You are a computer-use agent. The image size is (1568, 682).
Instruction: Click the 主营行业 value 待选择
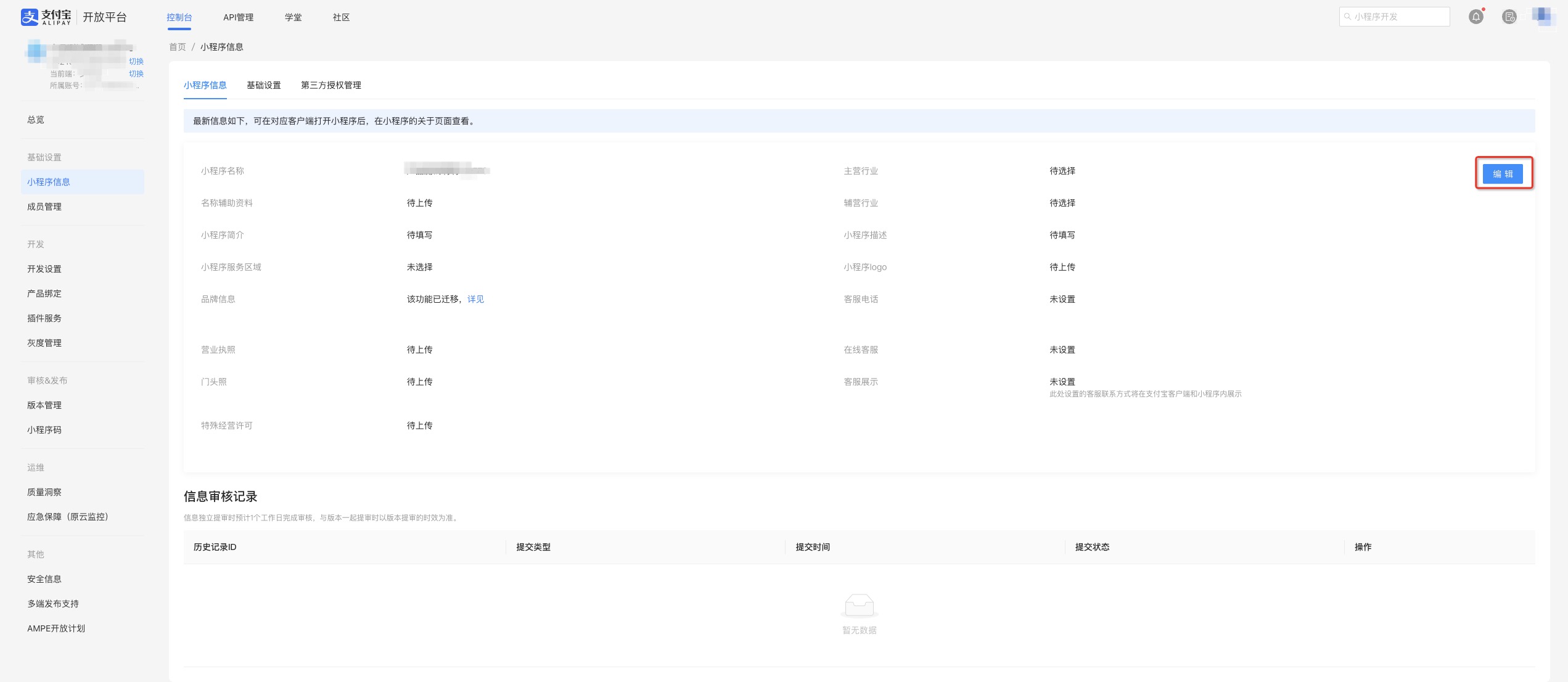1062,171
